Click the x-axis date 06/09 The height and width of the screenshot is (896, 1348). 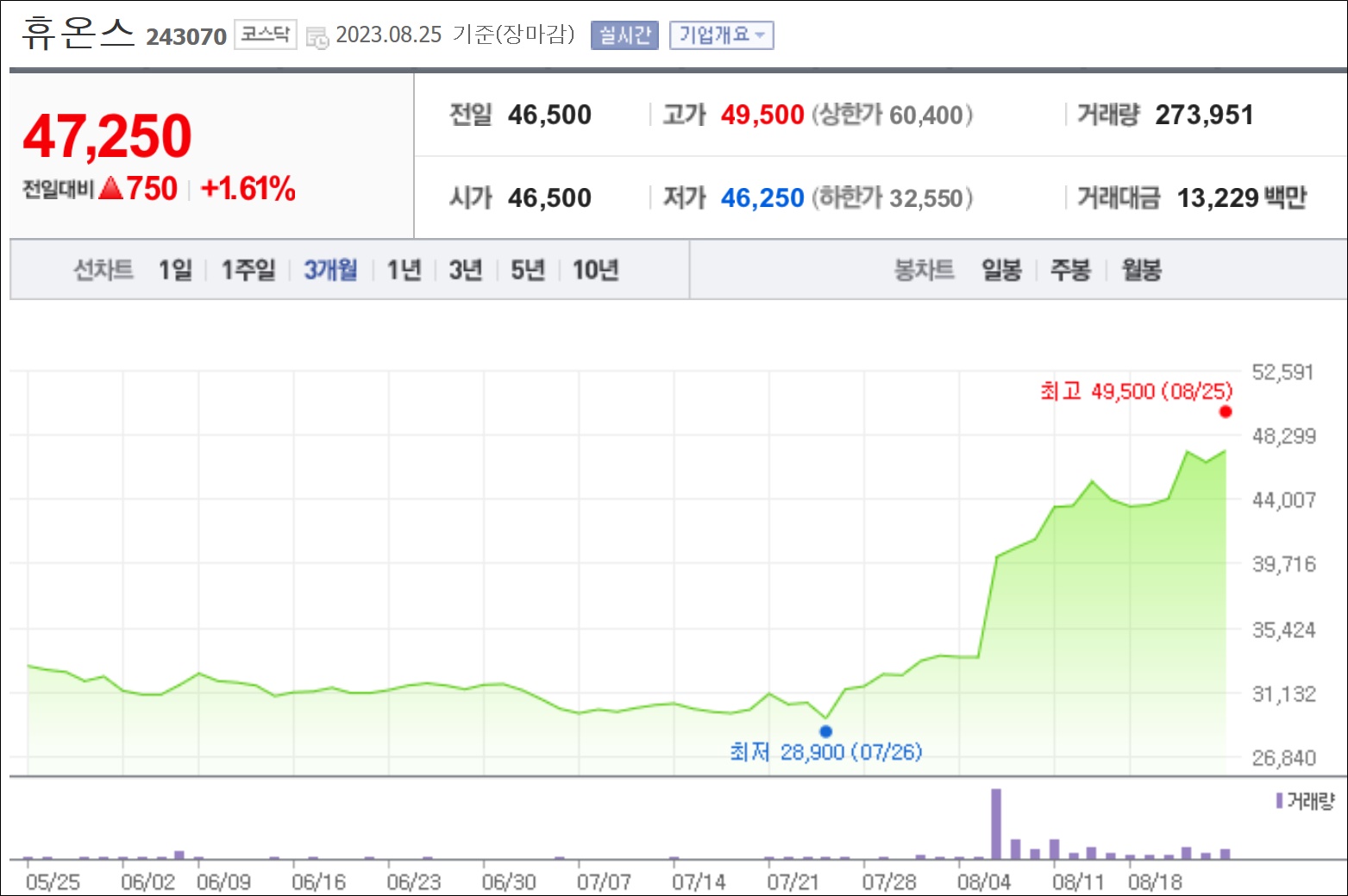[x=223, y=882]
